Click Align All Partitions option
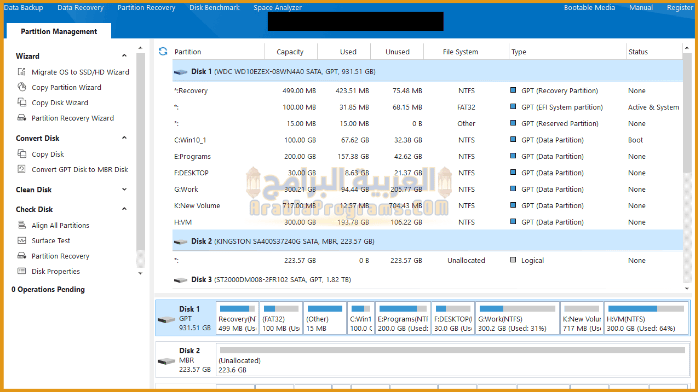698x392 pixels. point(60,225)
